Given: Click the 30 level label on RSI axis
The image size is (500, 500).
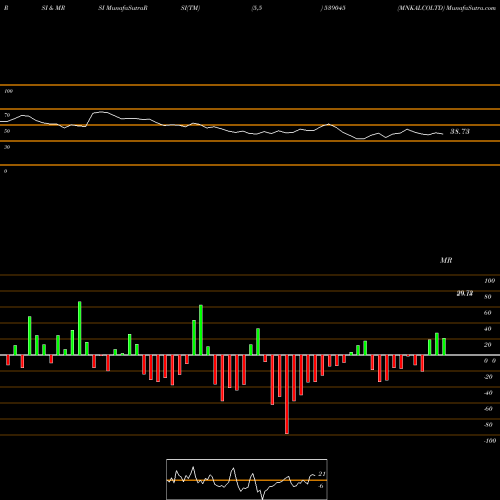Looking at the screenshot, I should (7, 147).
